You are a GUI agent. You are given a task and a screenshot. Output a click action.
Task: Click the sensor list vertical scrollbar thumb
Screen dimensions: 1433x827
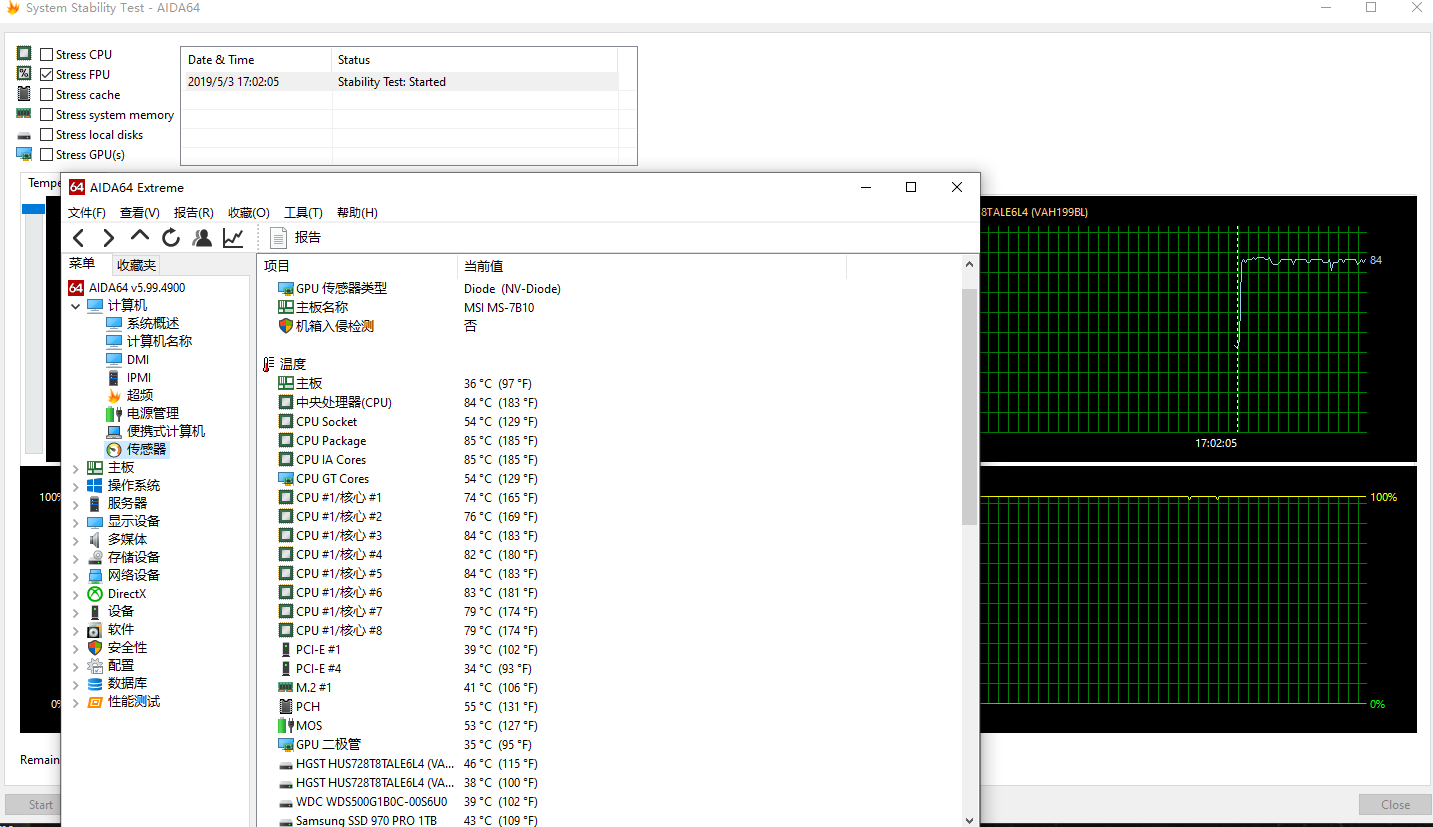tap(969, 407)
